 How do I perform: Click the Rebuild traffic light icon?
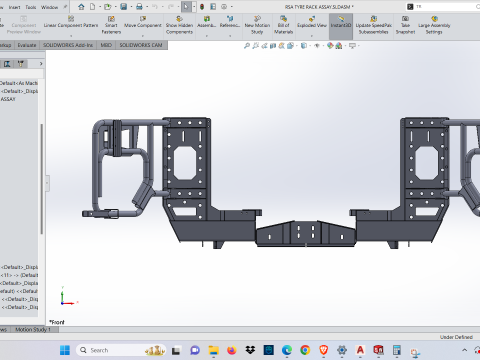[202, 7]
